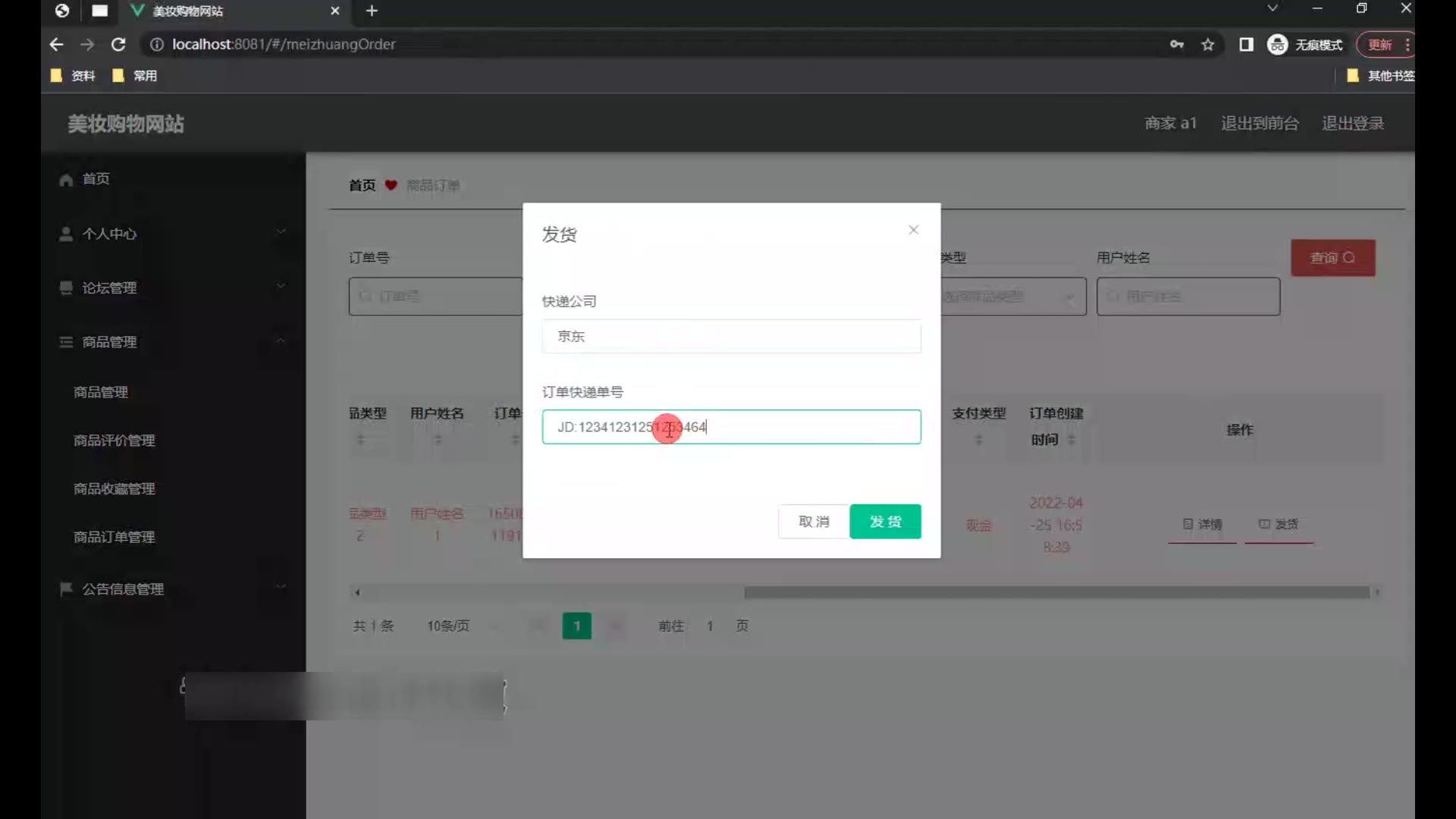
Task: Open 商品订单管理 in the sidebar
Action: [114, 537]
